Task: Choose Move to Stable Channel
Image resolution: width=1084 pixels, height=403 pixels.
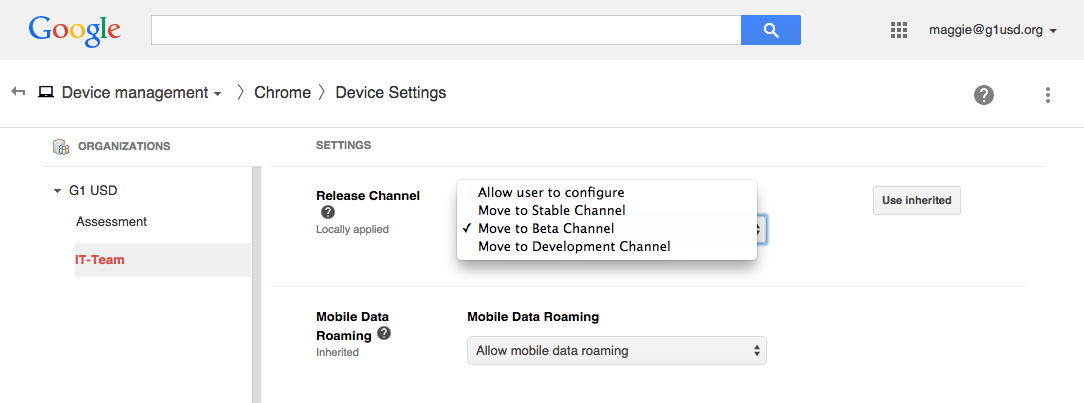Action: coord(551,210)
